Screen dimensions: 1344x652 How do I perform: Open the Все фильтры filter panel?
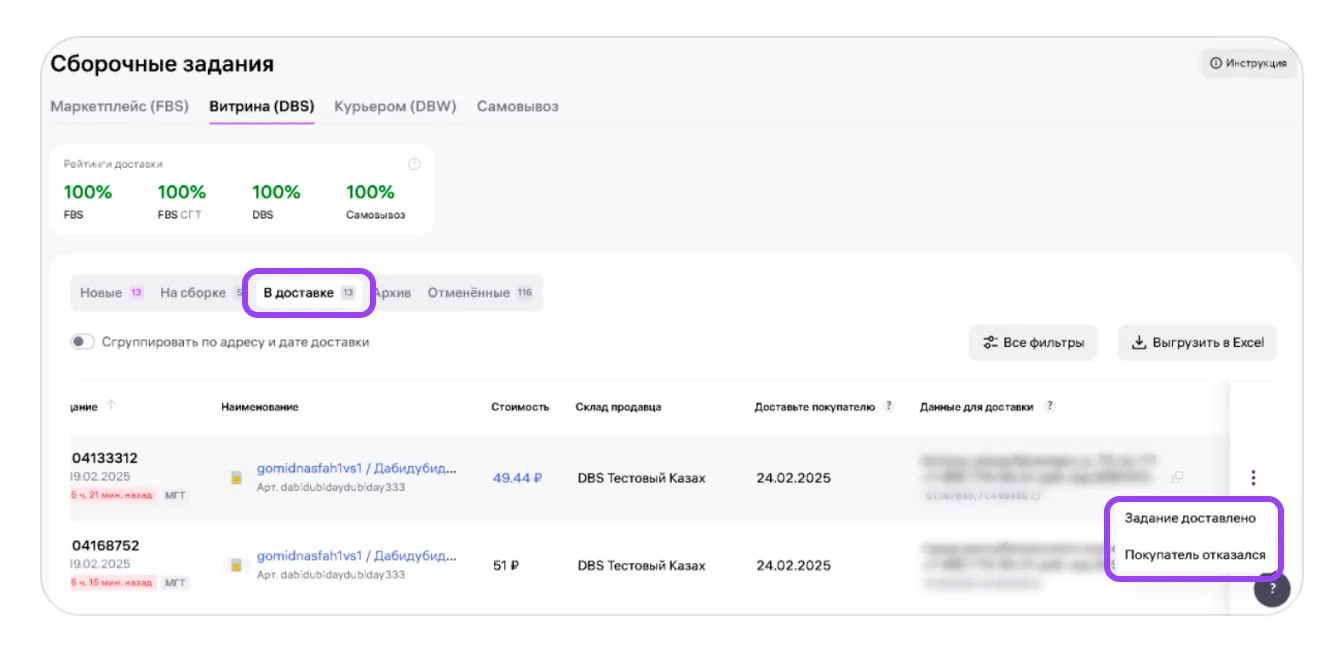pos(1033,342)
